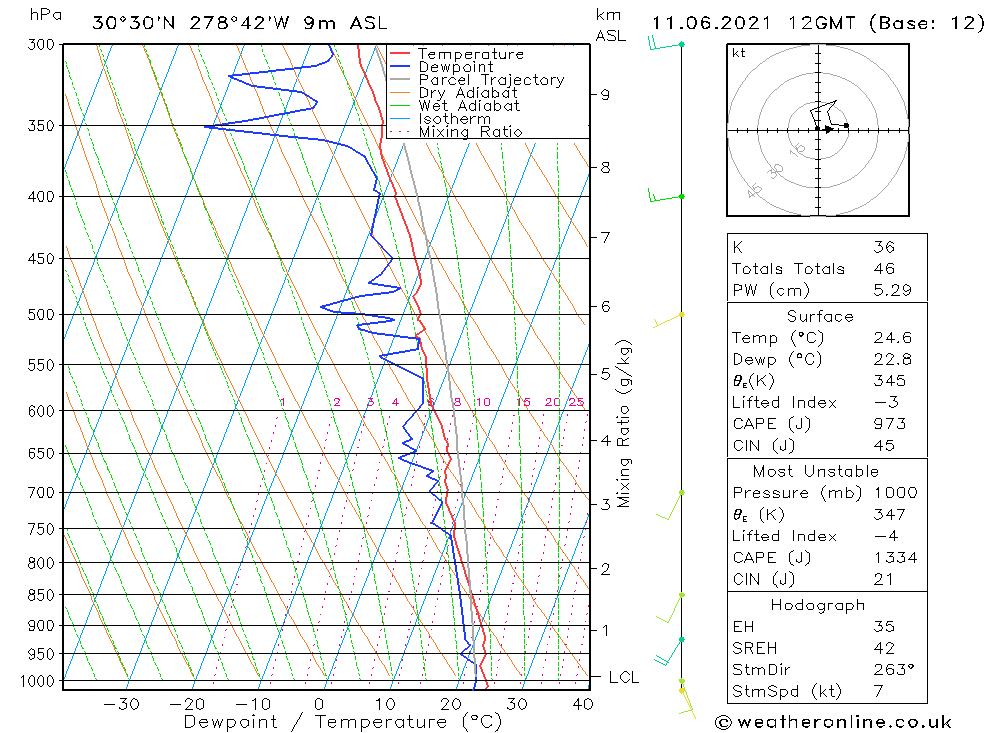This screenshot has width=1000, height=733.
Task: Click the LCL marker label
Action: [623, 677]
